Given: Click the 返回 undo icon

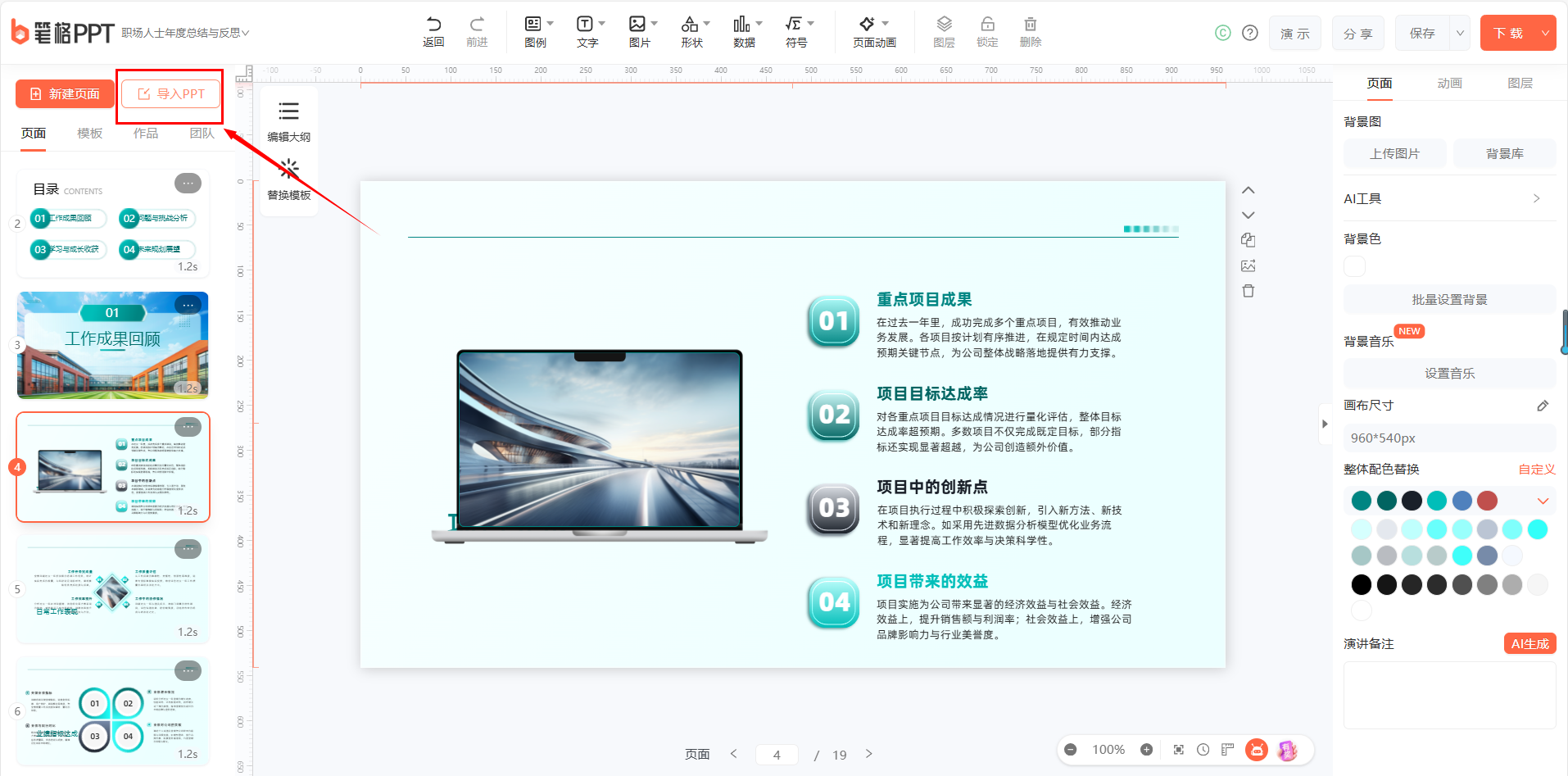Looking at the screenshot, I should click(x=433, y=32).
